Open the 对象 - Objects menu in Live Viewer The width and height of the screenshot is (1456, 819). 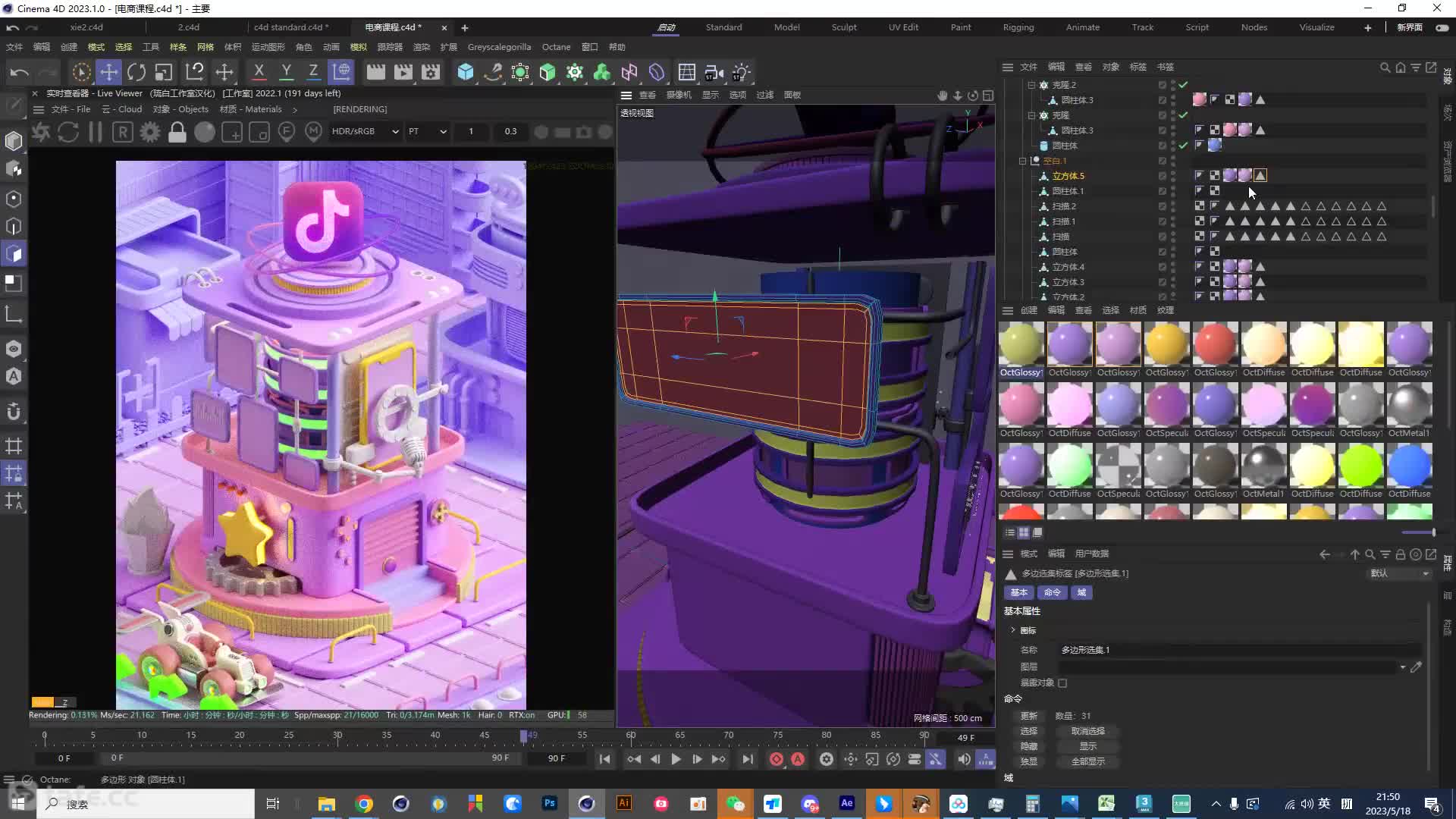click(x=180, y=109)
